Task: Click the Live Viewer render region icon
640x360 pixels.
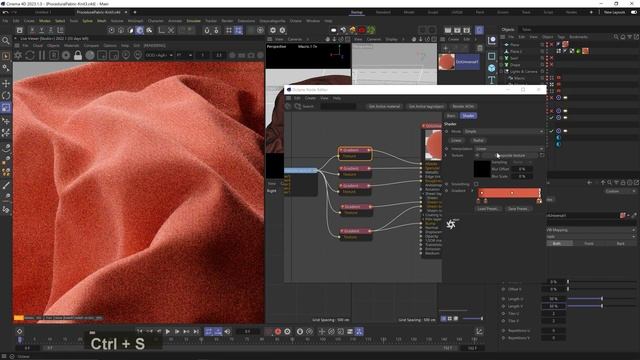Action: click(x=102, y=55)
